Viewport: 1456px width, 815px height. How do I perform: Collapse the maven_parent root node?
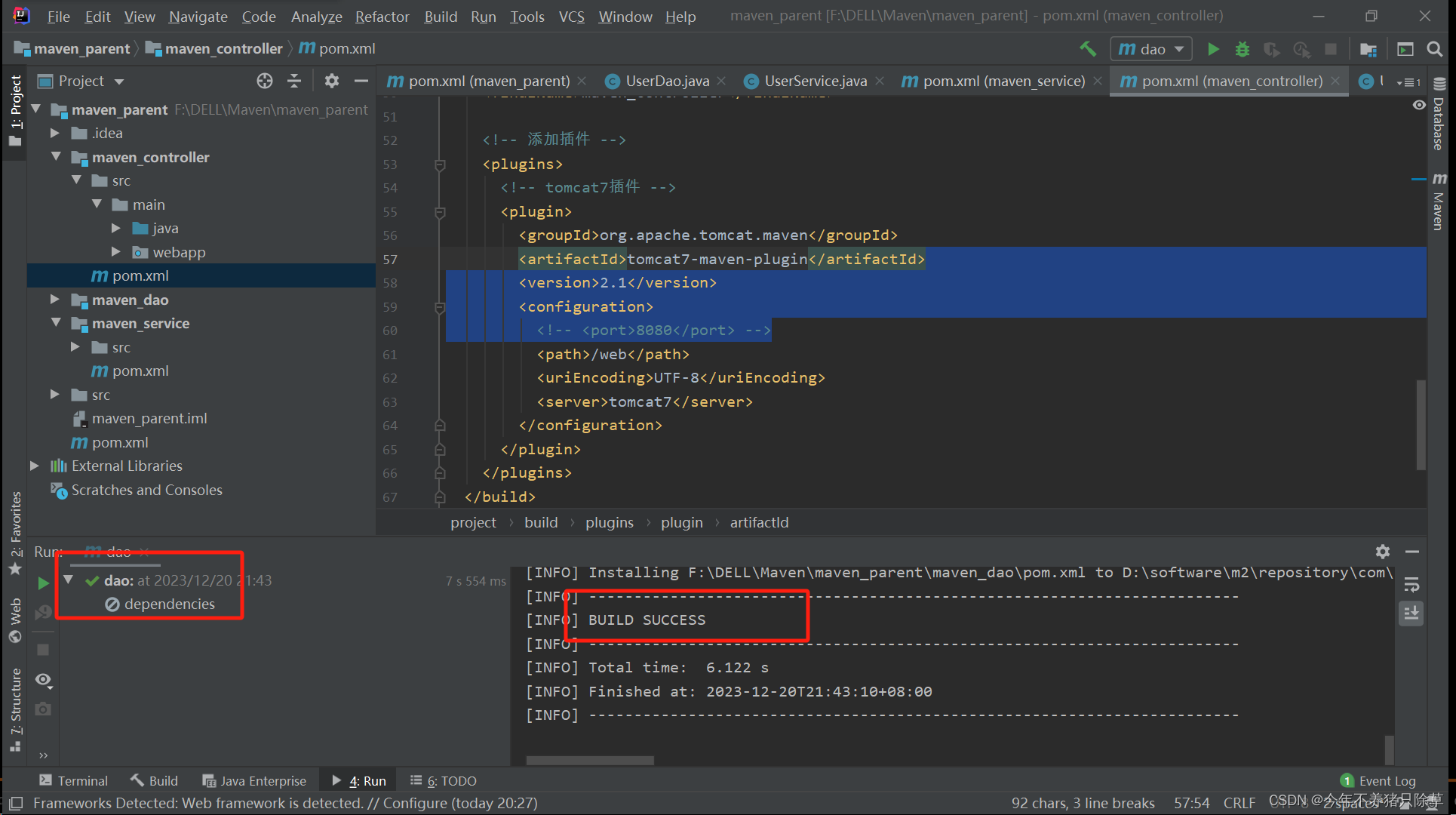point(36,109)
